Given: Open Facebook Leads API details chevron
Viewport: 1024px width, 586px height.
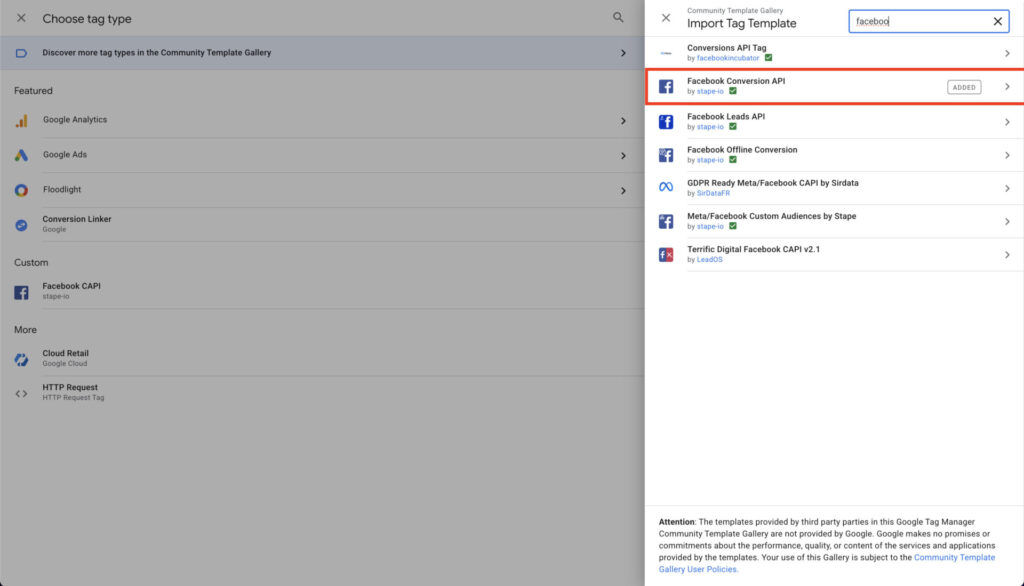Looking at the screenshot, I should [x=1006, y=122].
